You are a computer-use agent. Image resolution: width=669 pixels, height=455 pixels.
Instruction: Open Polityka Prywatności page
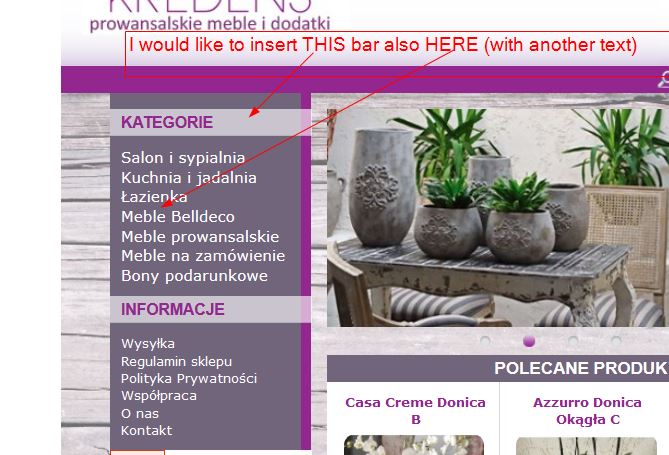189,379
